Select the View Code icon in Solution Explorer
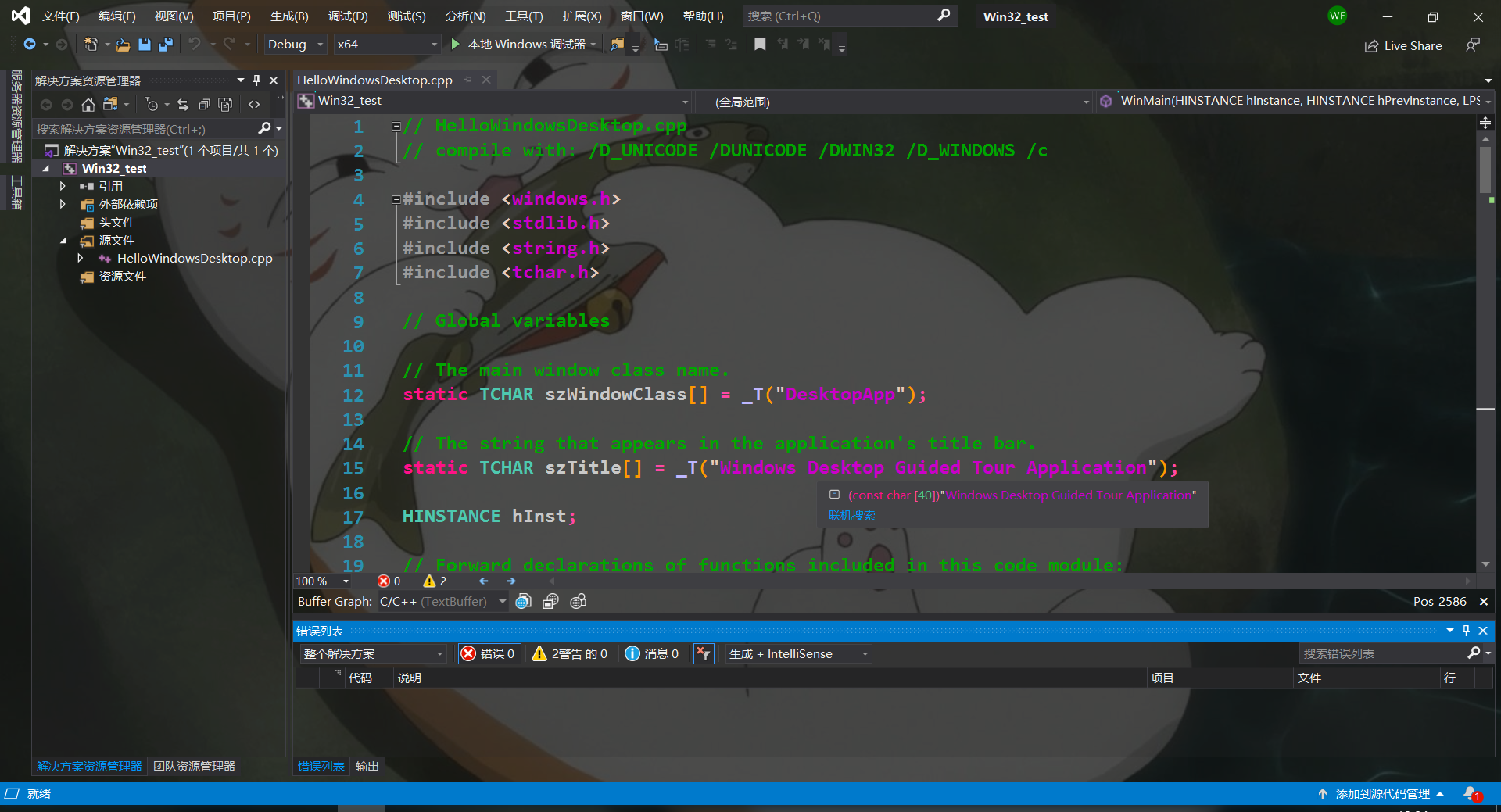The height and width of the screenshot is (812, 1501). (x=254, y=104)
